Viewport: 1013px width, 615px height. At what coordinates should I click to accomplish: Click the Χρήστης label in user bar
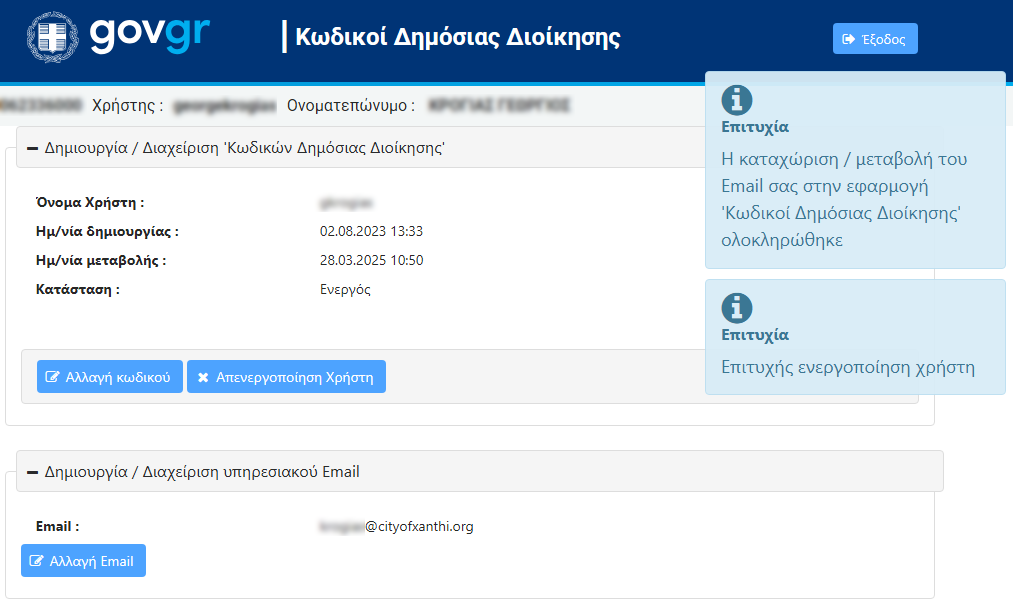127,105
